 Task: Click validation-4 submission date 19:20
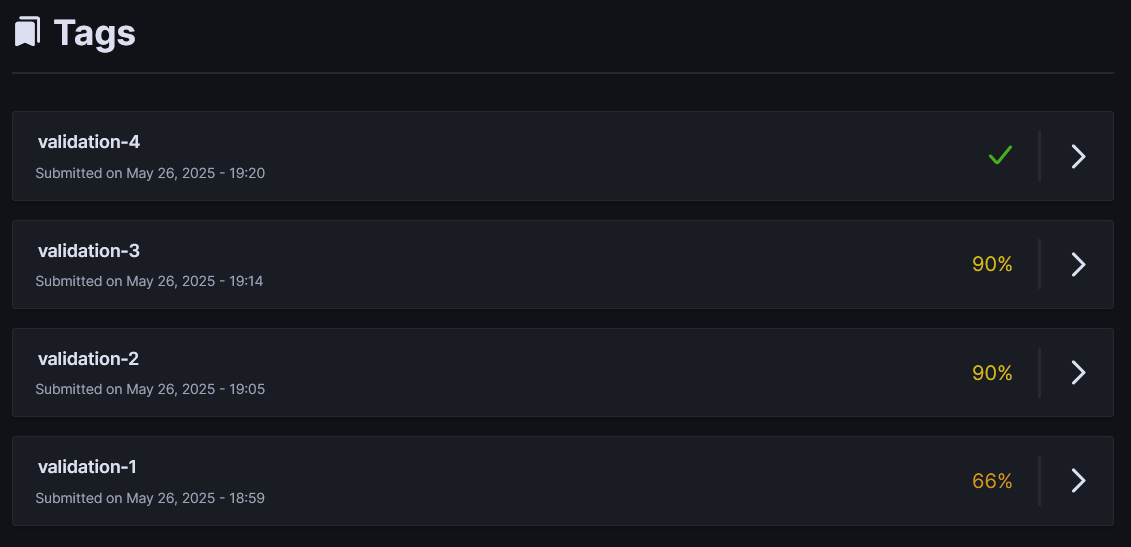click(150, 173)
